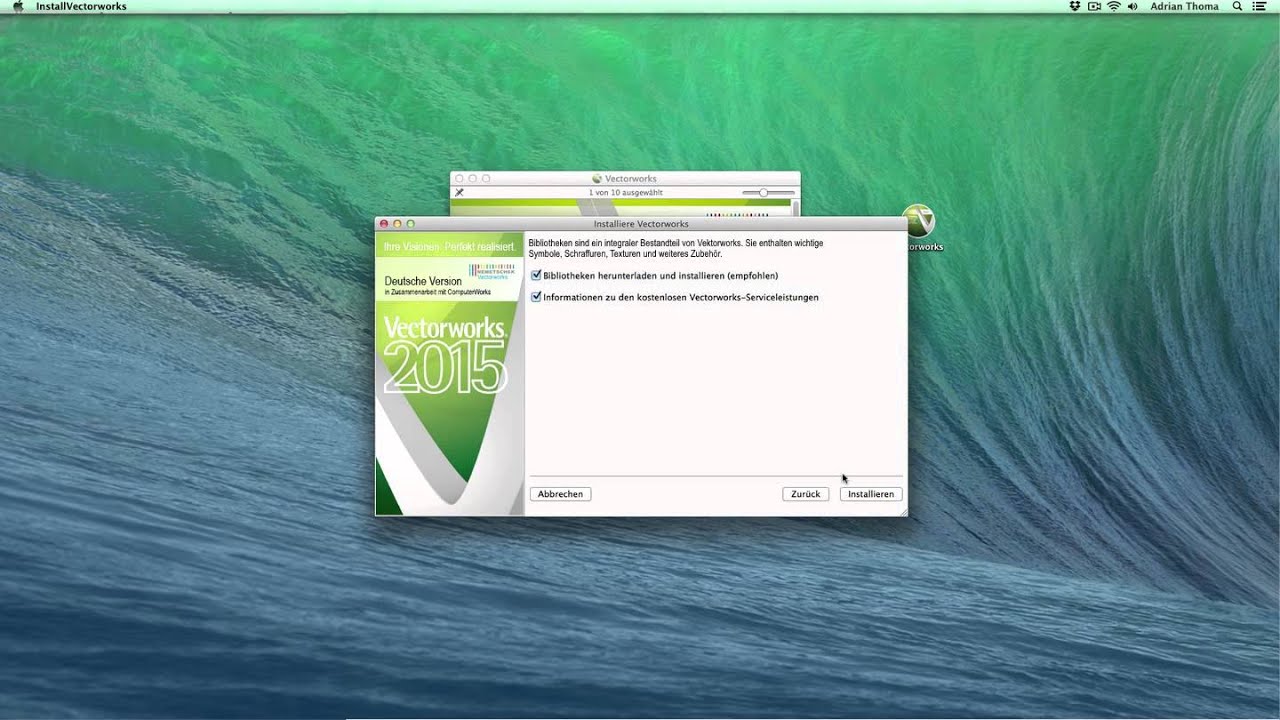1280x720 pixels.
Task: Cancel installation via Abbrechen button
Action: pos(560,494)
